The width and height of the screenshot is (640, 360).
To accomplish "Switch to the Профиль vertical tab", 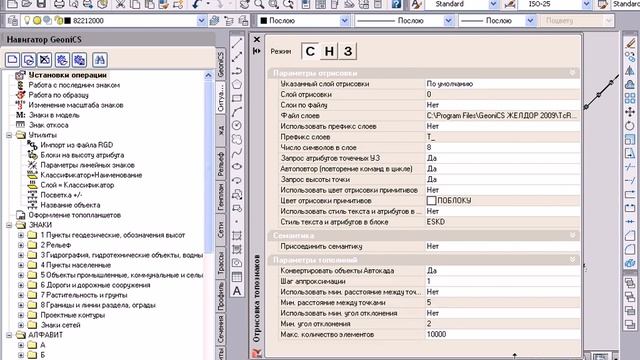I will click(x=220, y=296).
